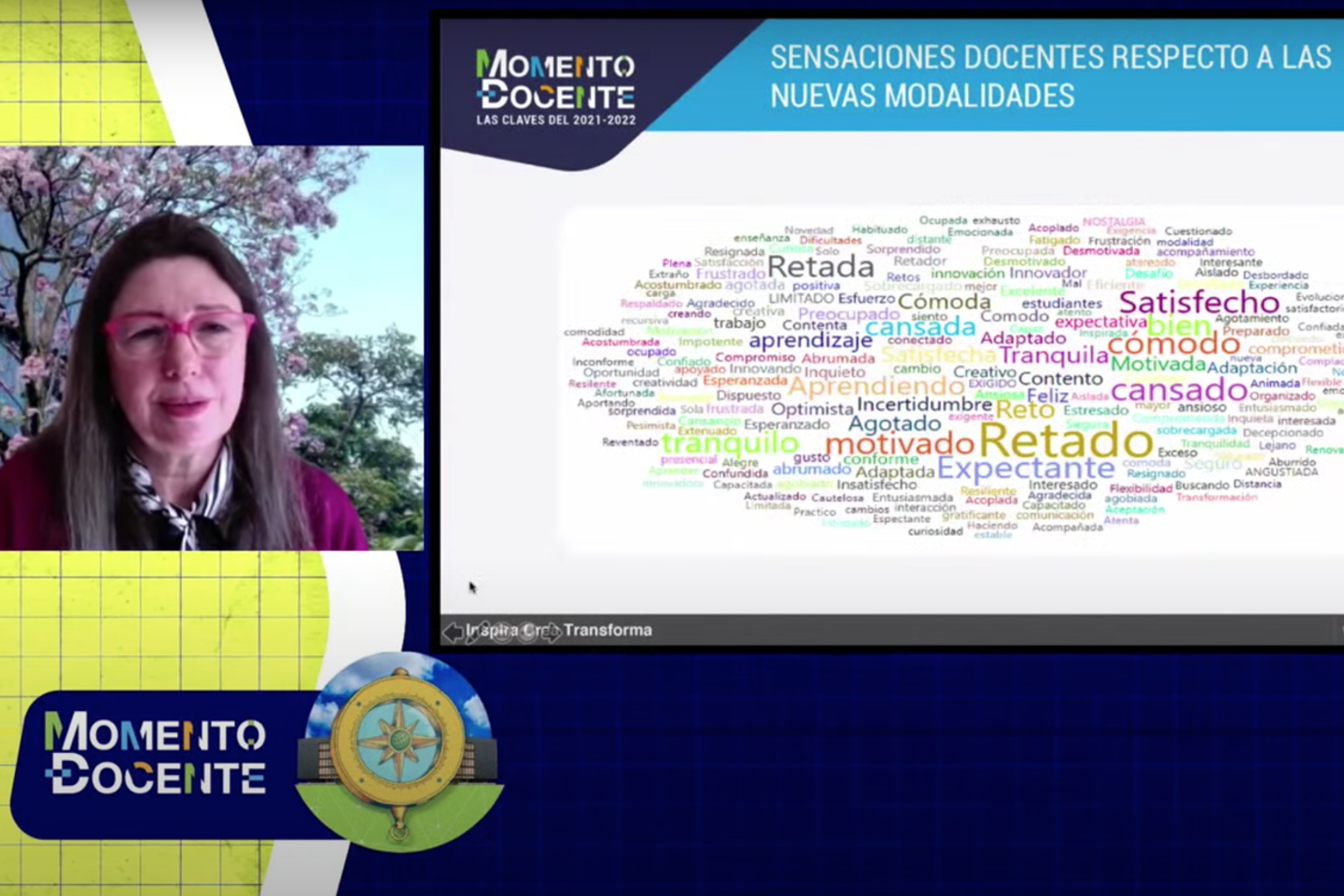Click the word 'Innovador'

pyautogui.click(x=1048, y=273)
